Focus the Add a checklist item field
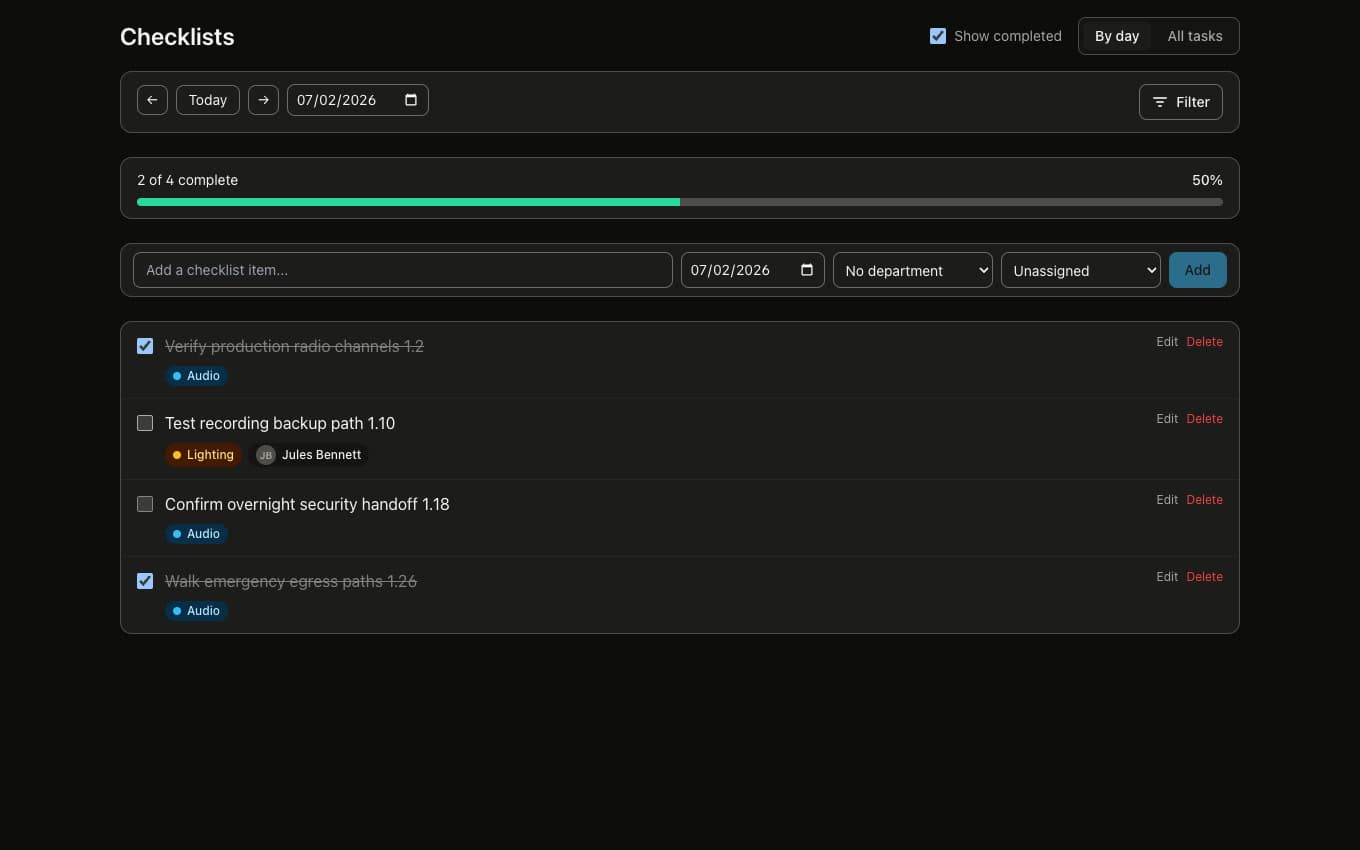The width and height of the screenshot is (1360, 850). [403, 270]
